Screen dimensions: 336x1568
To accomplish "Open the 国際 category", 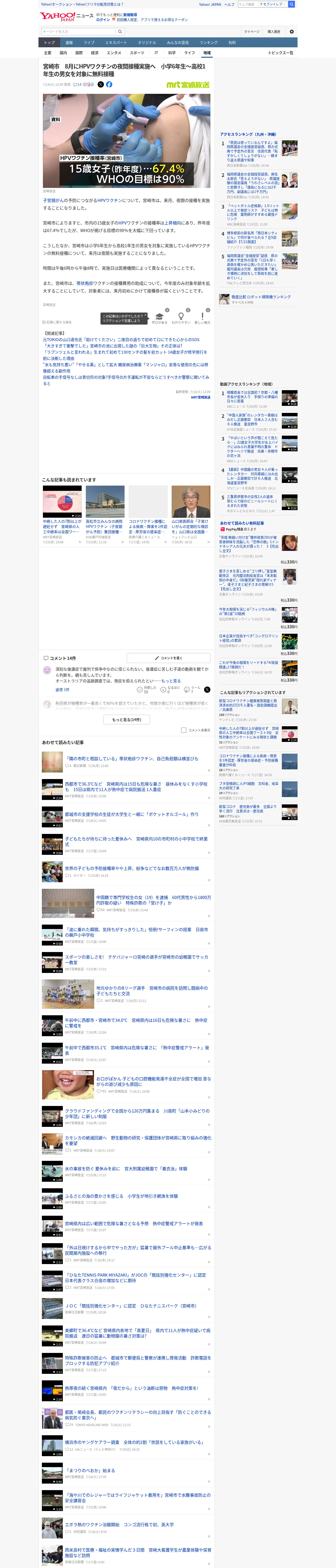I will pos(79,53).
